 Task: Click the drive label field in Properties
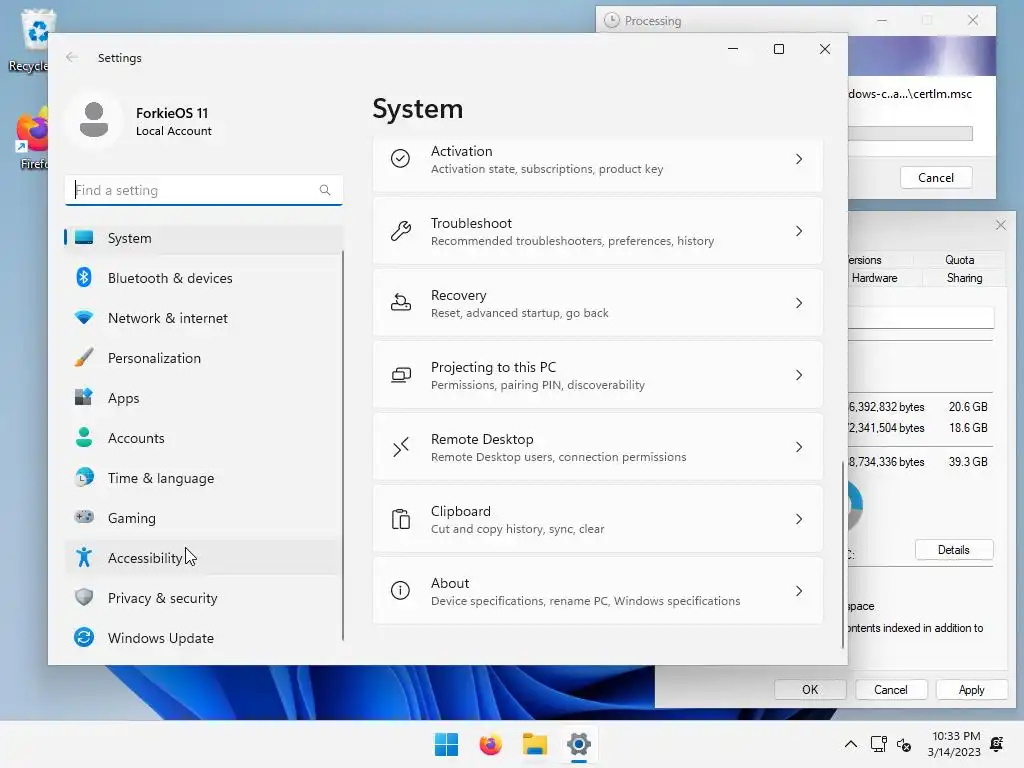[x=921, y=318]
